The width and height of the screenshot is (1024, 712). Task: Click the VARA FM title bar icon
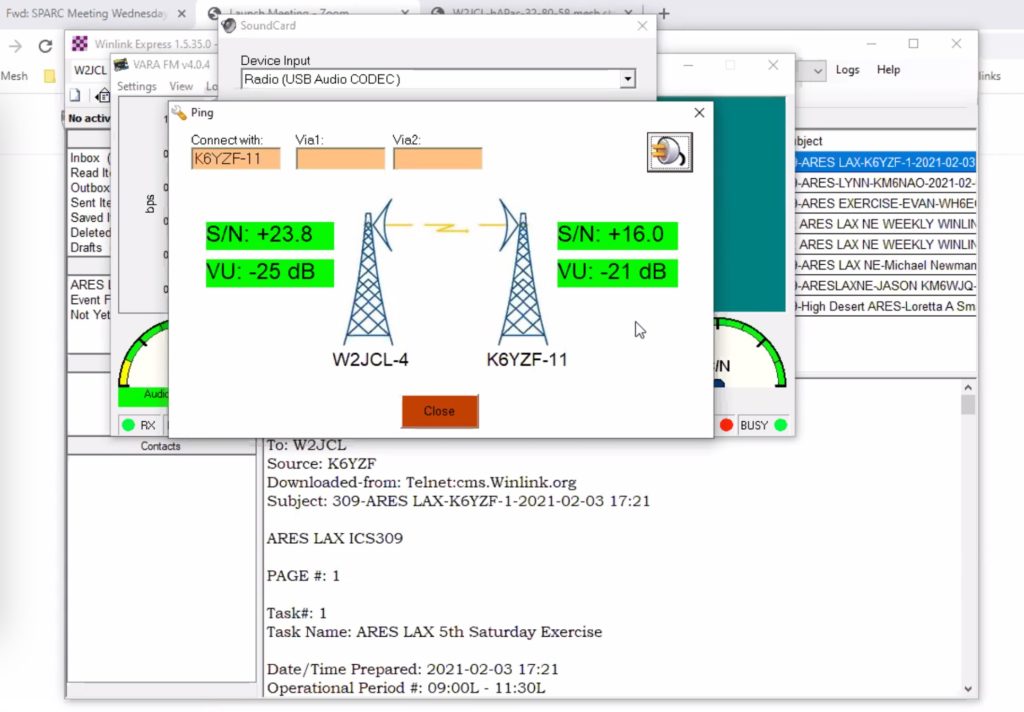click(121, 64)
